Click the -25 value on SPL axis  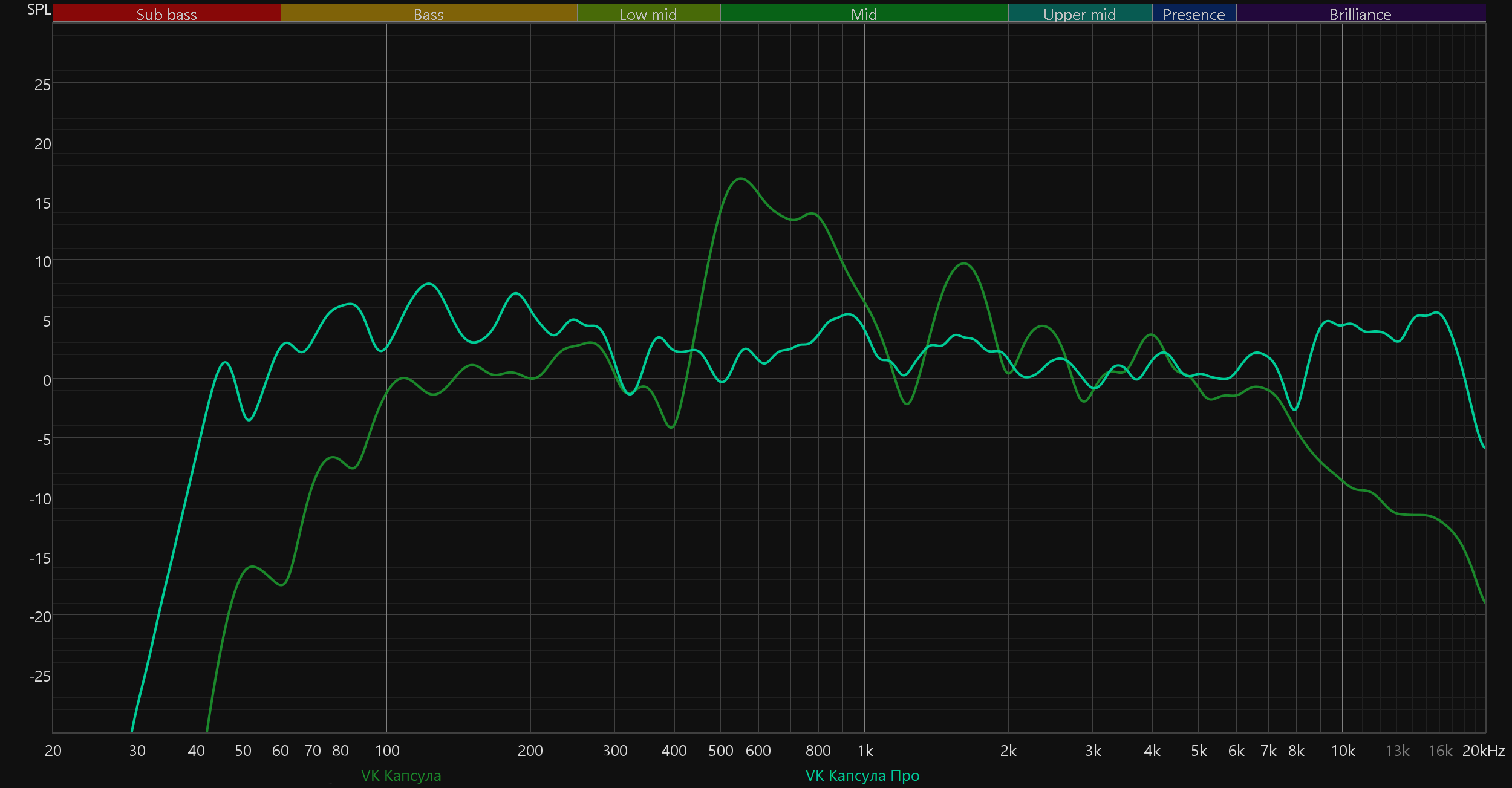[x=40, y=676]
